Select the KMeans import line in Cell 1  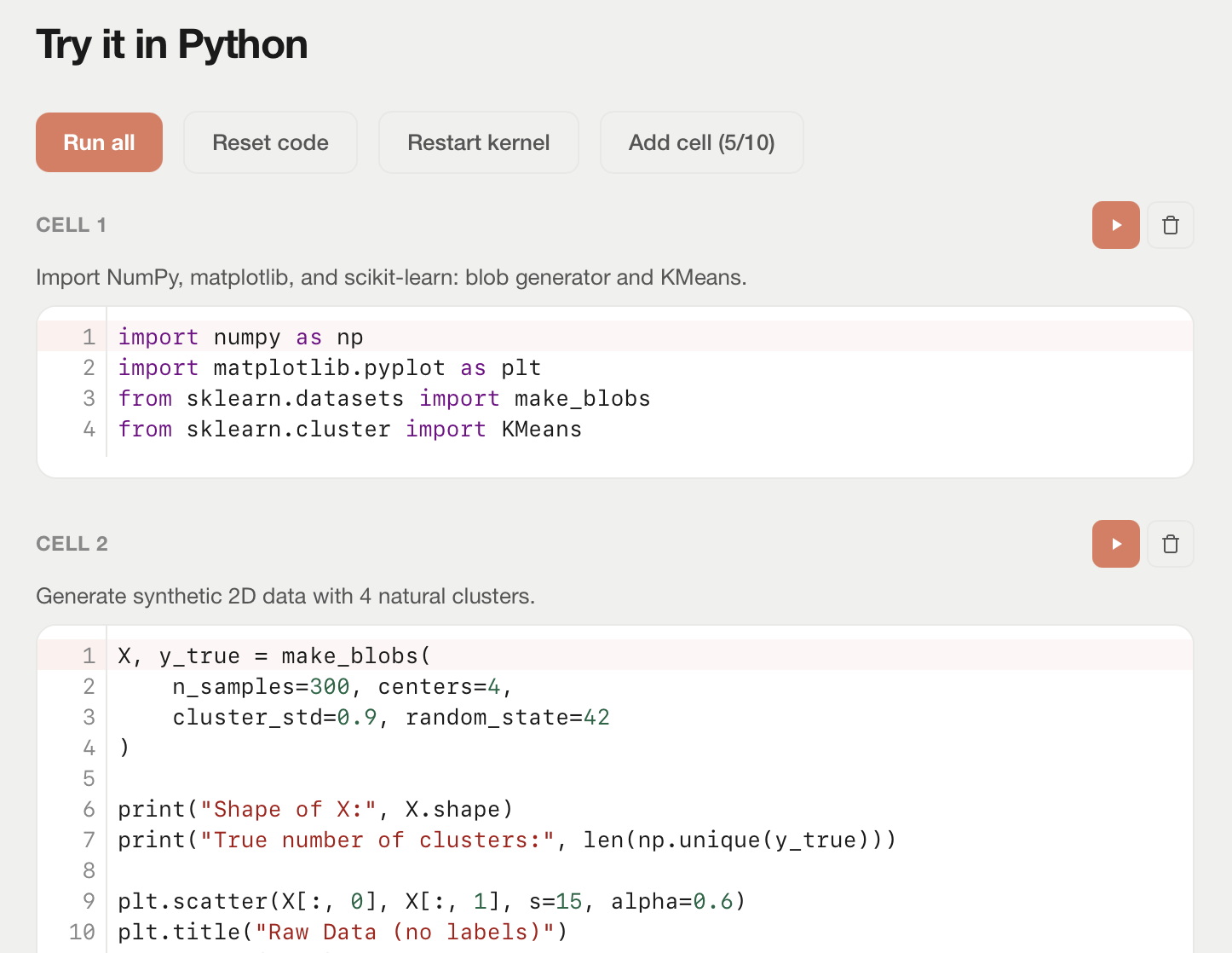[x=349, y=429]
